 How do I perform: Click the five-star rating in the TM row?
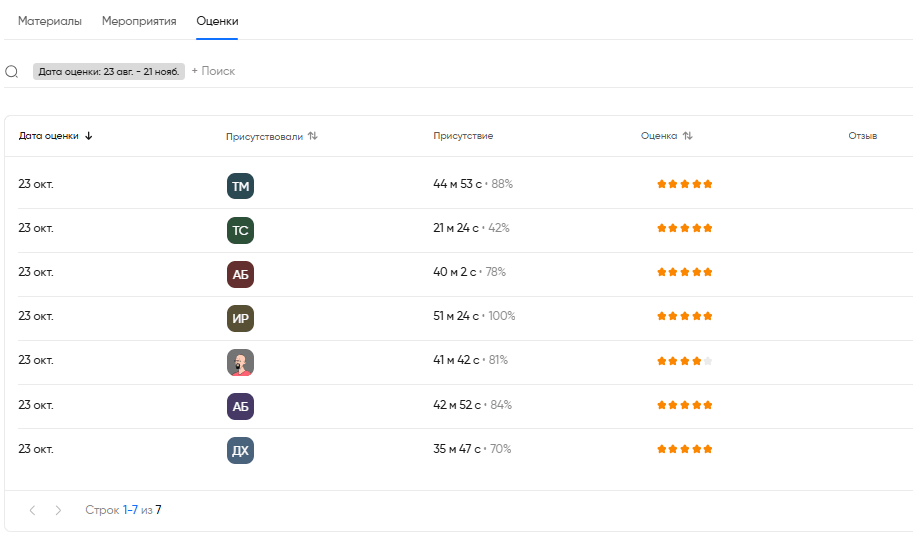pos(684,184)
